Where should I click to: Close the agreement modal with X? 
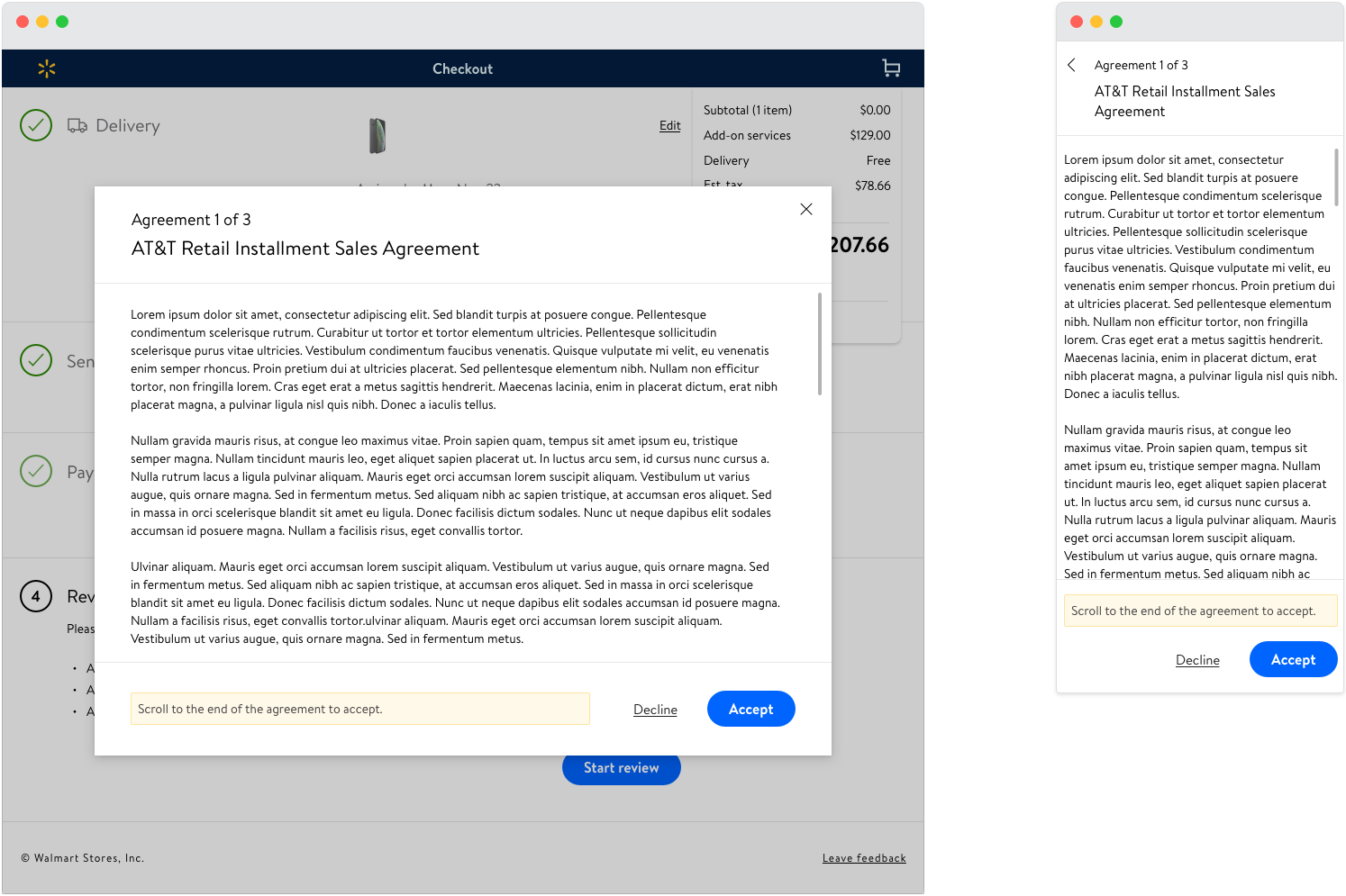tap(806, 209)
